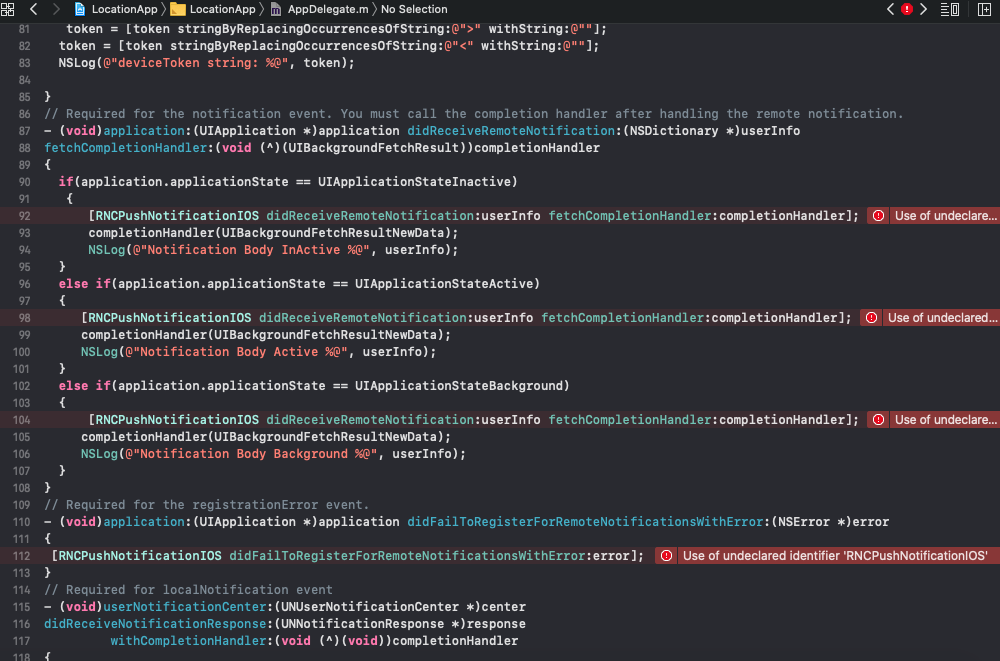Click the 'UIApplicationStateActive' identifier
Screen dimensions: 1000x661
[x=446, y=284]
